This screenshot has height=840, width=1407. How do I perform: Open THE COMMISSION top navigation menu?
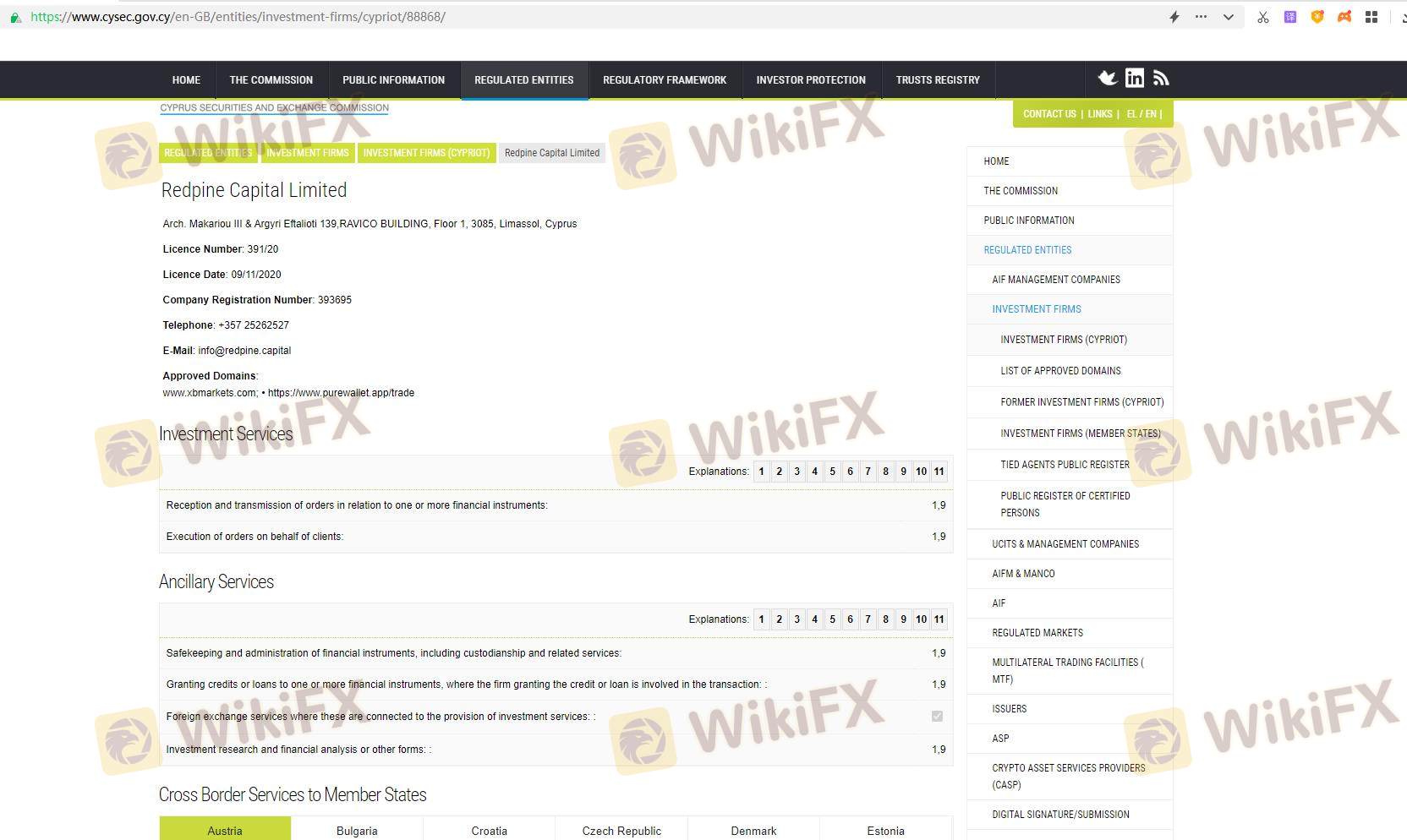[x=271, y=80]
